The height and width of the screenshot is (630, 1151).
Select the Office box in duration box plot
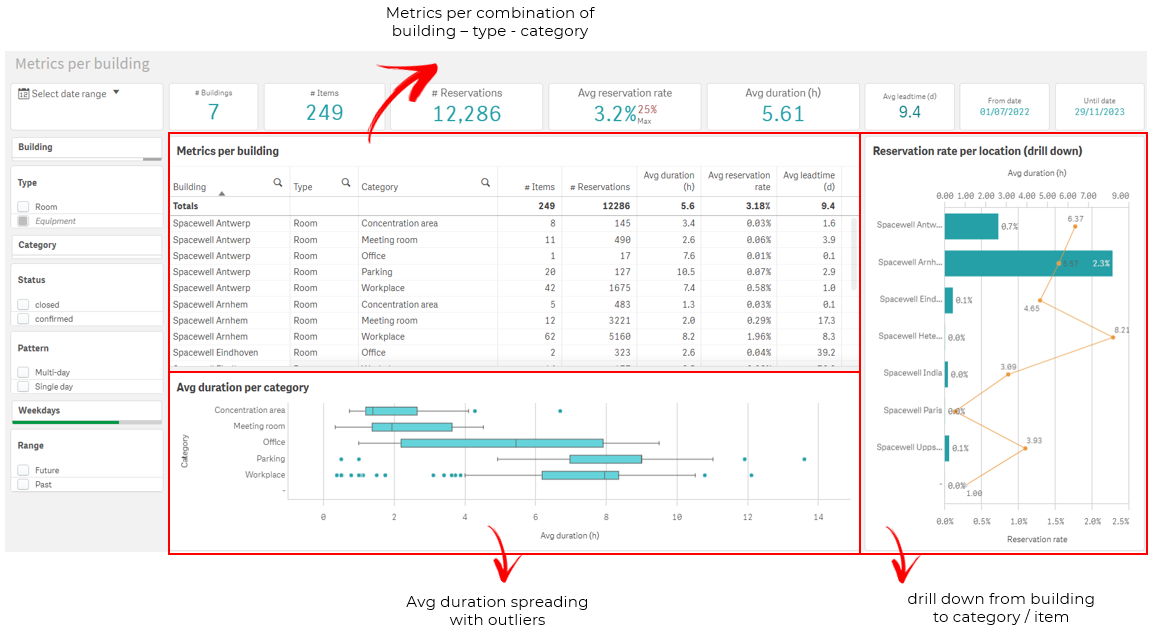(502, 443)
